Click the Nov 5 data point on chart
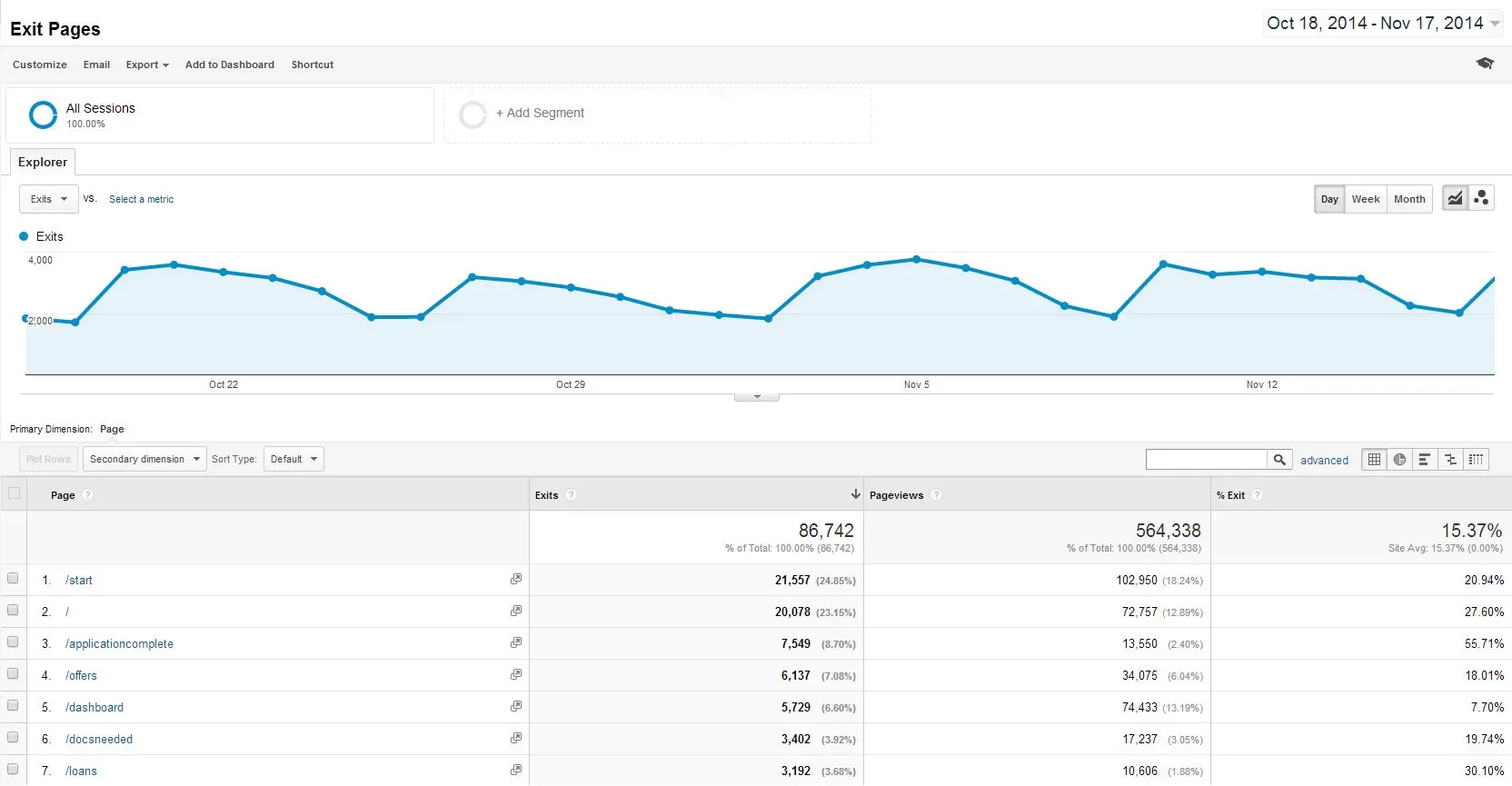This screenshot has width=1512, height=786. (x=916, y=260)
